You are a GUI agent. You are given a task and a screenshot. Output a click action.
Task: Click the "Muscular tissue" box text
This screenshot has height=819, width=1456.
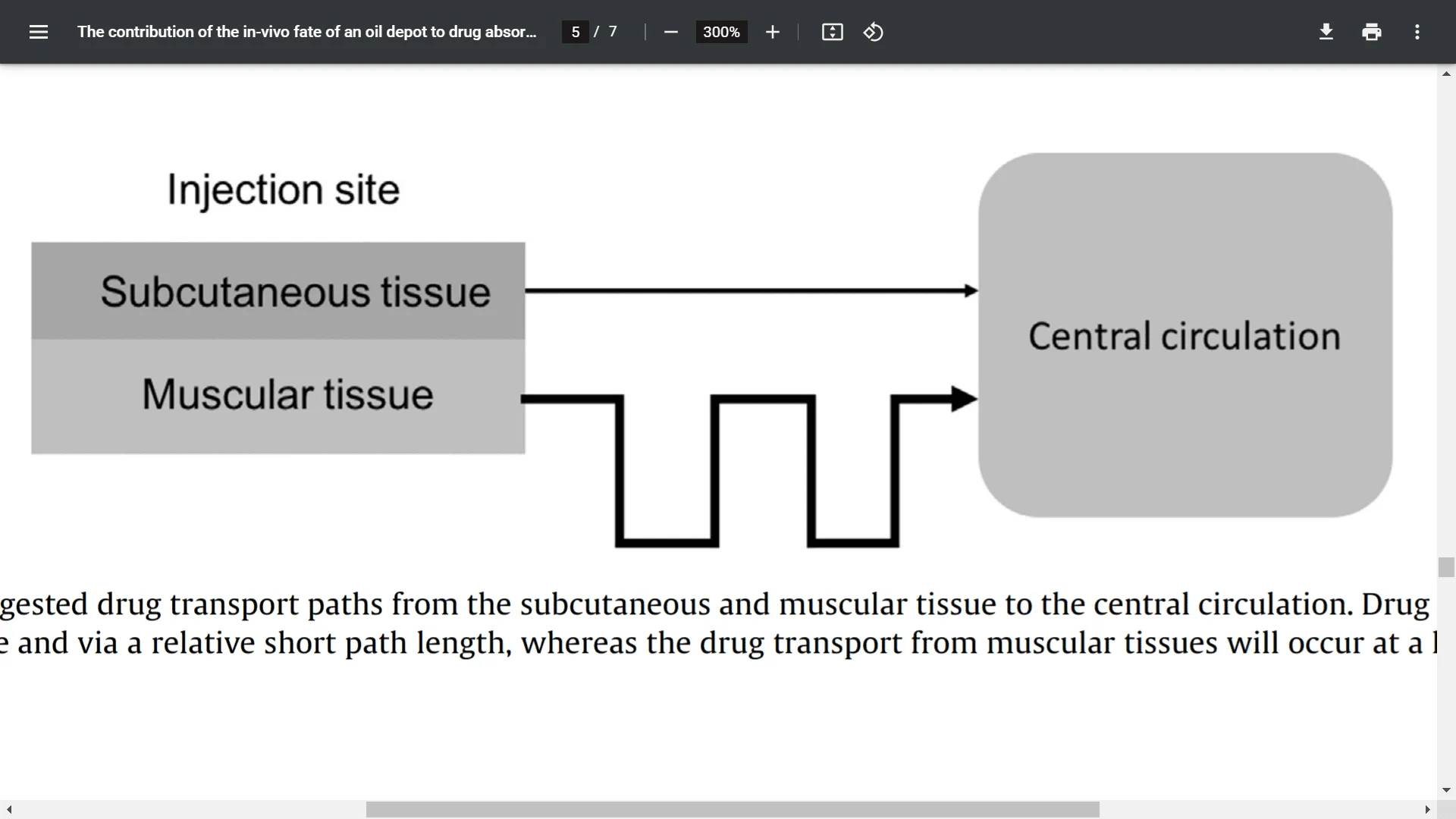click(287, 394)
